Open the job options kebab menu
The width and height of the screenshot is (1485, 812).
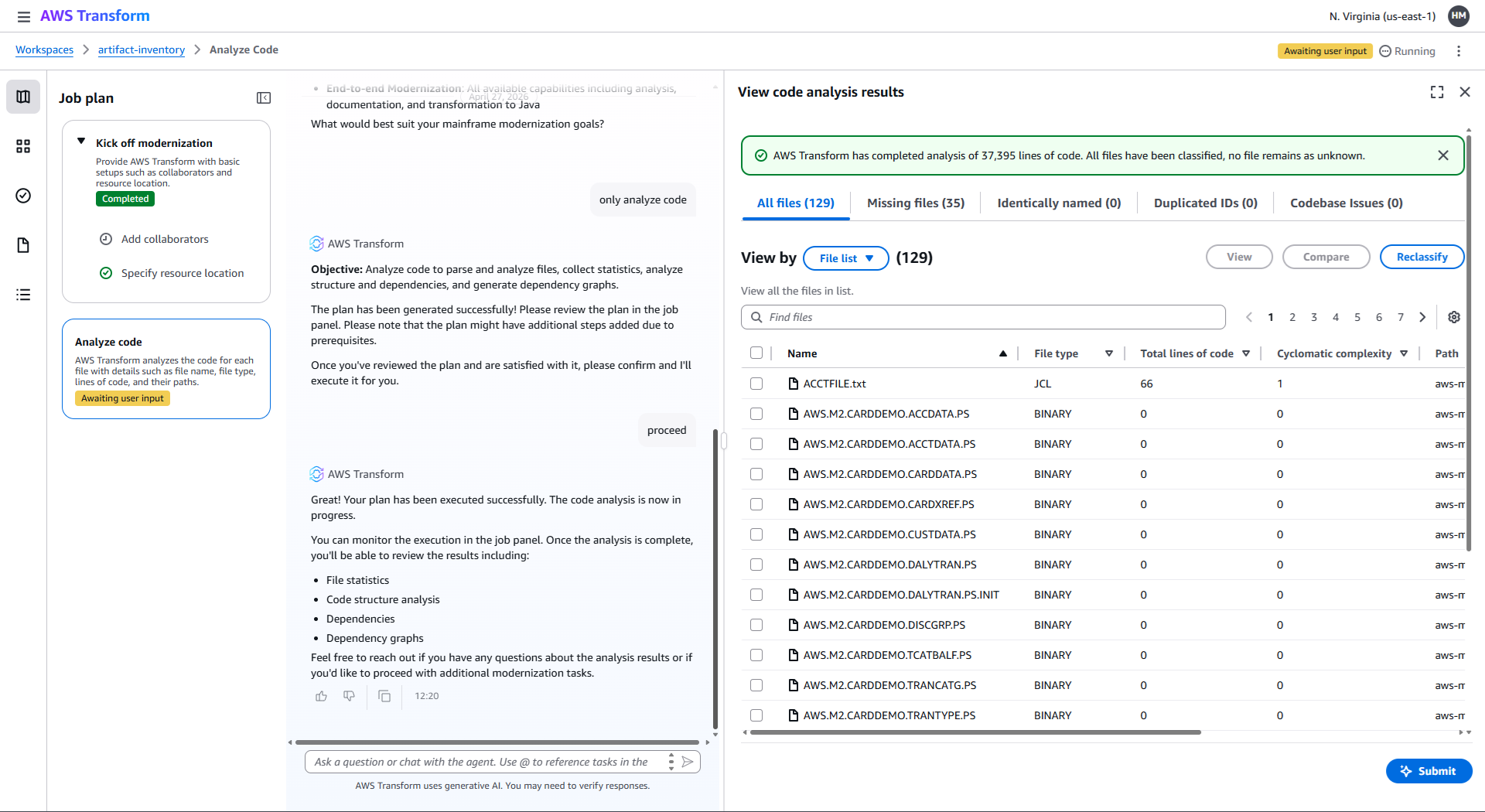click(x=1459, y=51)
